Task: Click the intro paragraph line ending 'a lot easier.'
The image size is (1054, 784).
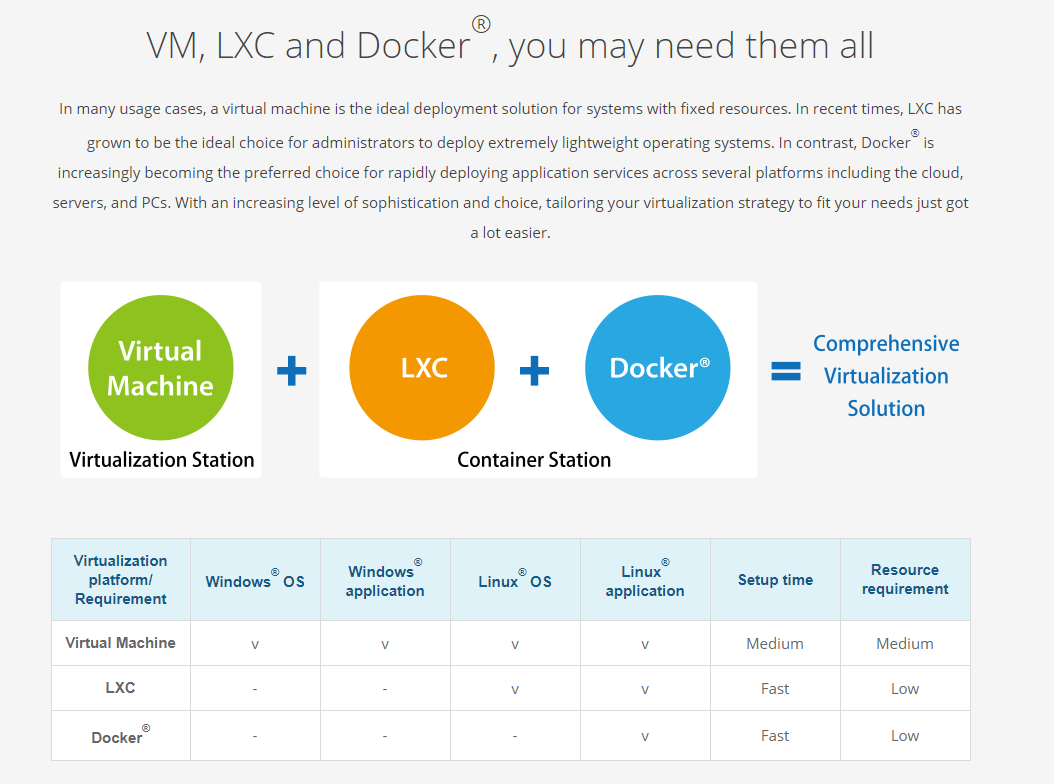Action: [x=510, y=233]
